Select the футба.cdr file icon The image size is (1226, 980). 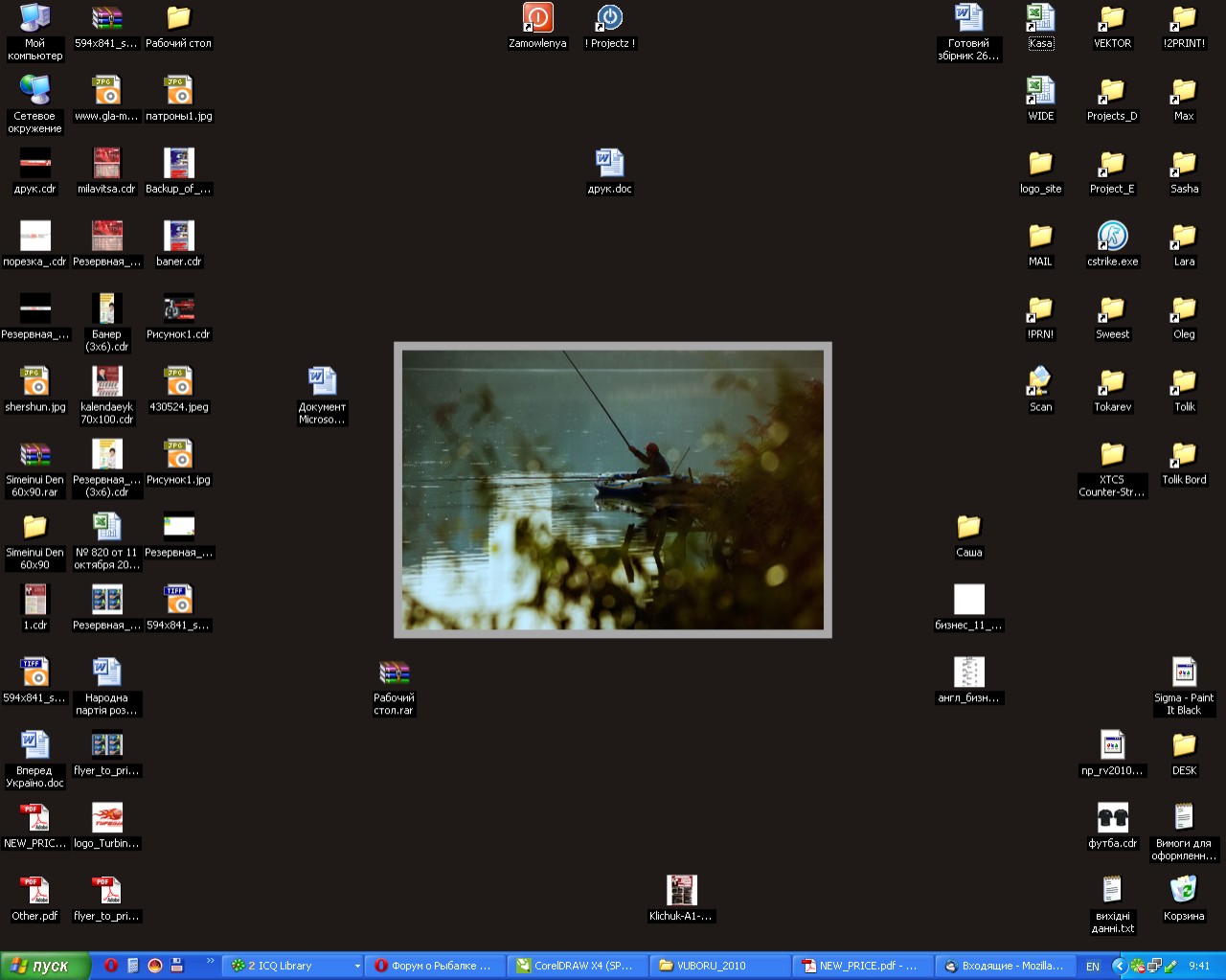1112,818
